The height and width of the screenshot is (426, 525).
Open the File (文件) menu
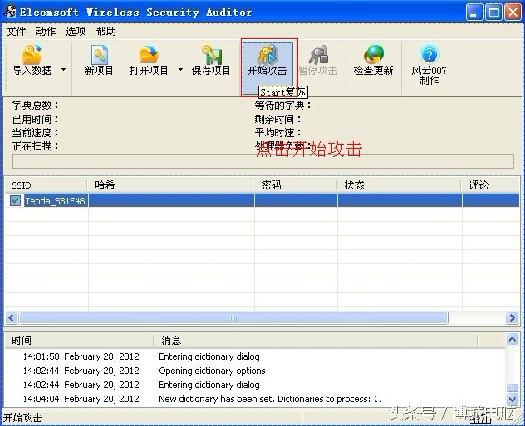click(x=16, y=31)
